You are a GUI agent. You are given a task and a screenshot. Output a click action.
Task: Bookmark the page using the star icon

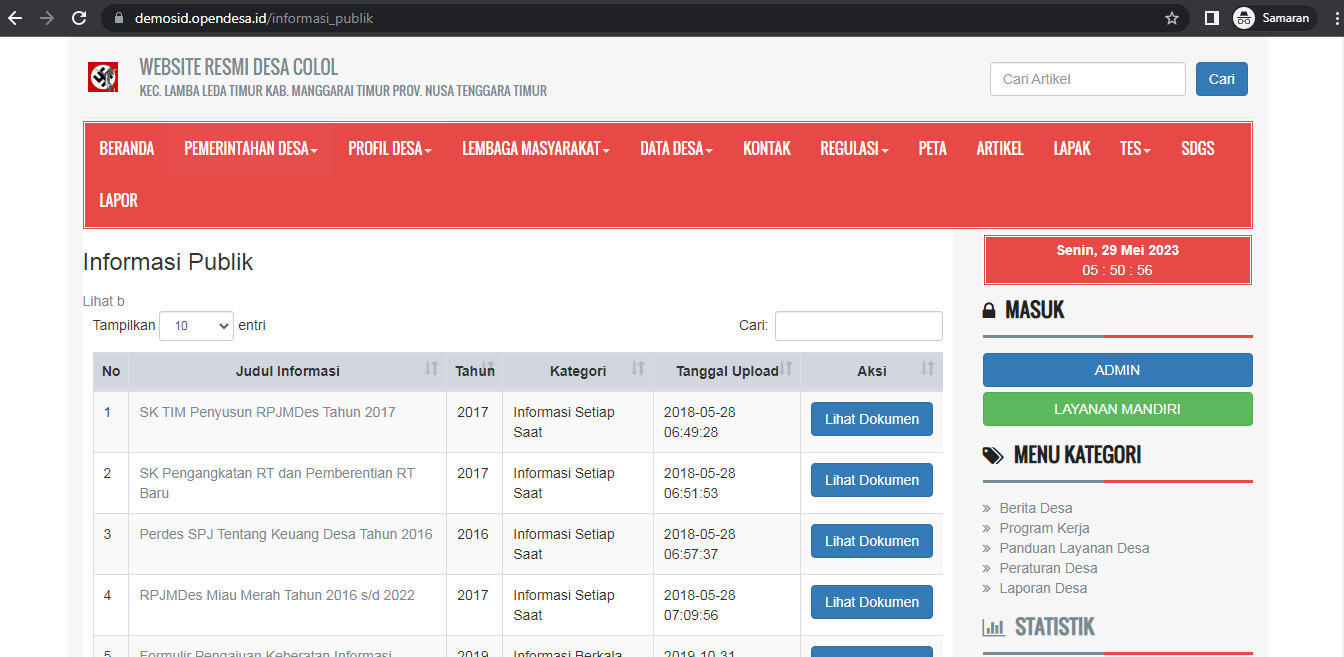click(1170, 17)
